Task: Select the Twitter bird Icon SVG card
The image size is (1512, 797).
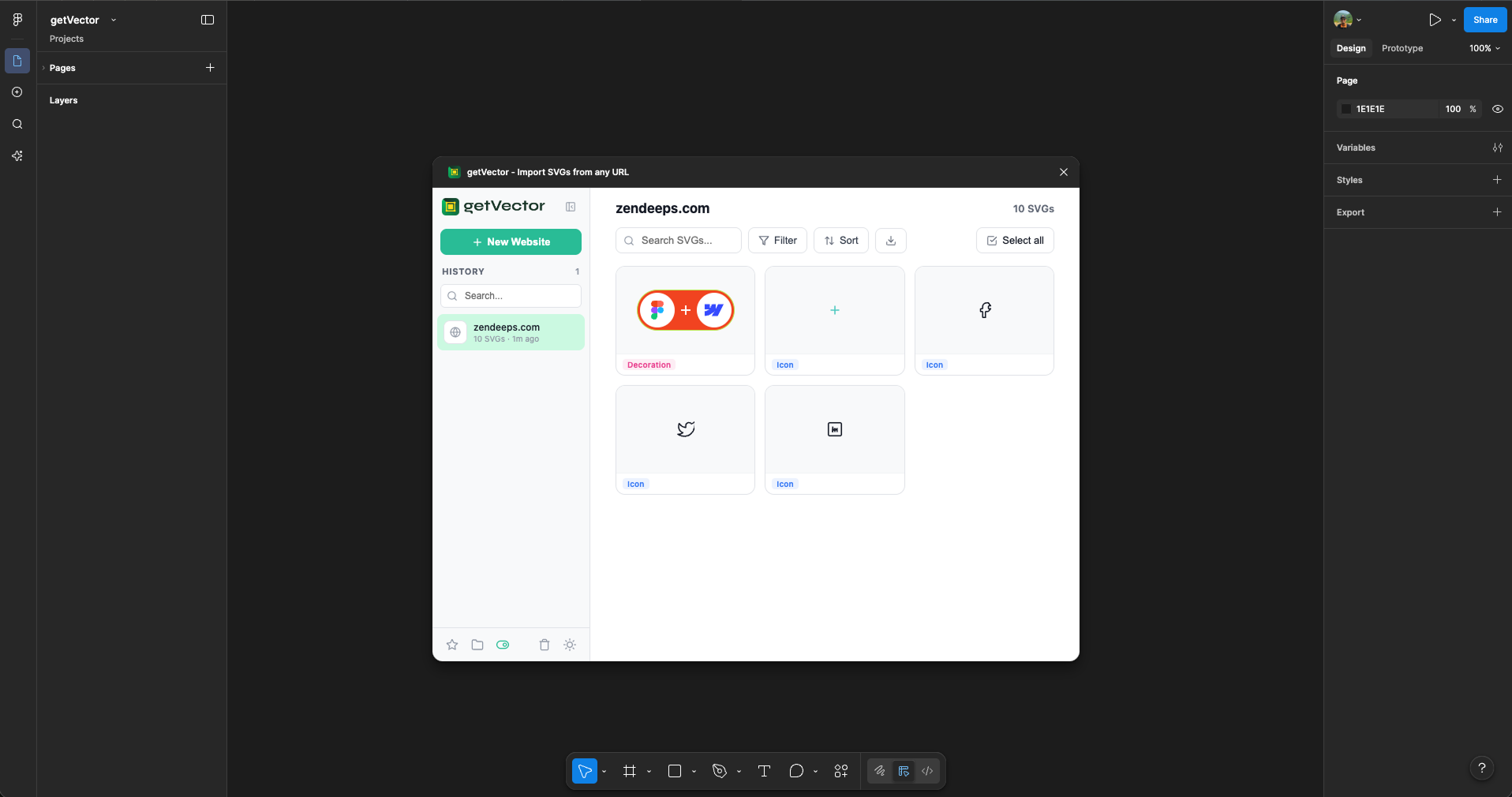Action: coord(685,440)
